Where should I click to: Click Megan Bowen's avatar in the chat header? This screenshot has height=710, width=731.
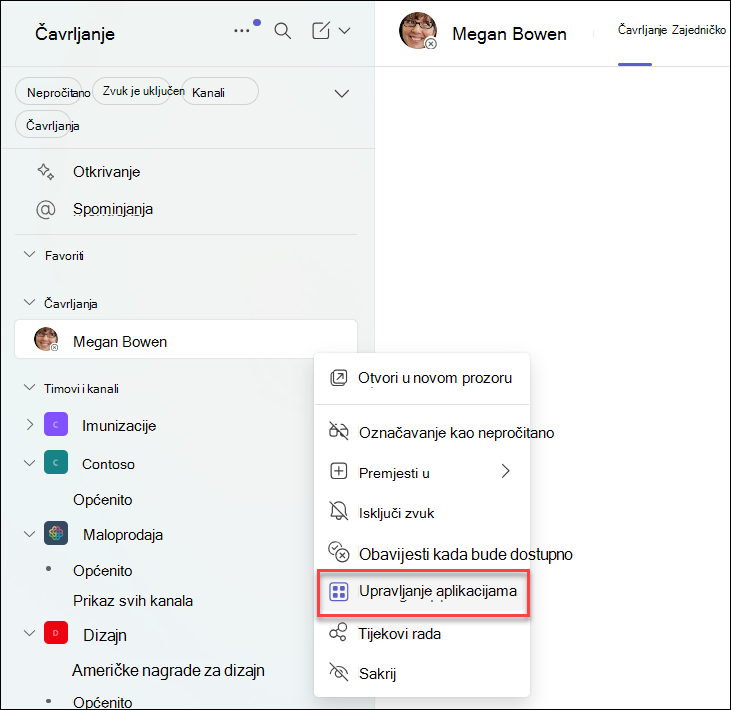(x=418, y=31)
